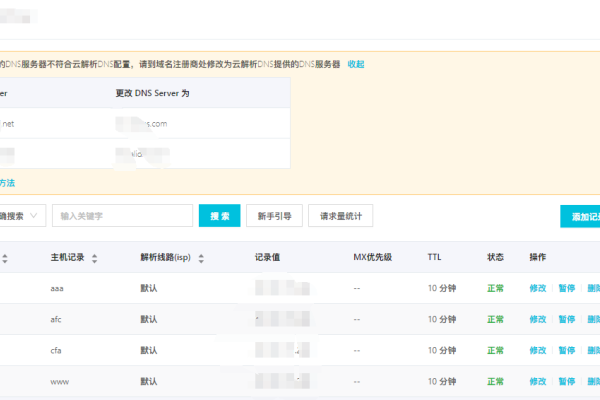The width and height of the screenshot is (600, 400).
Task: Click the 状态 column header
Action: pos(495,257)
